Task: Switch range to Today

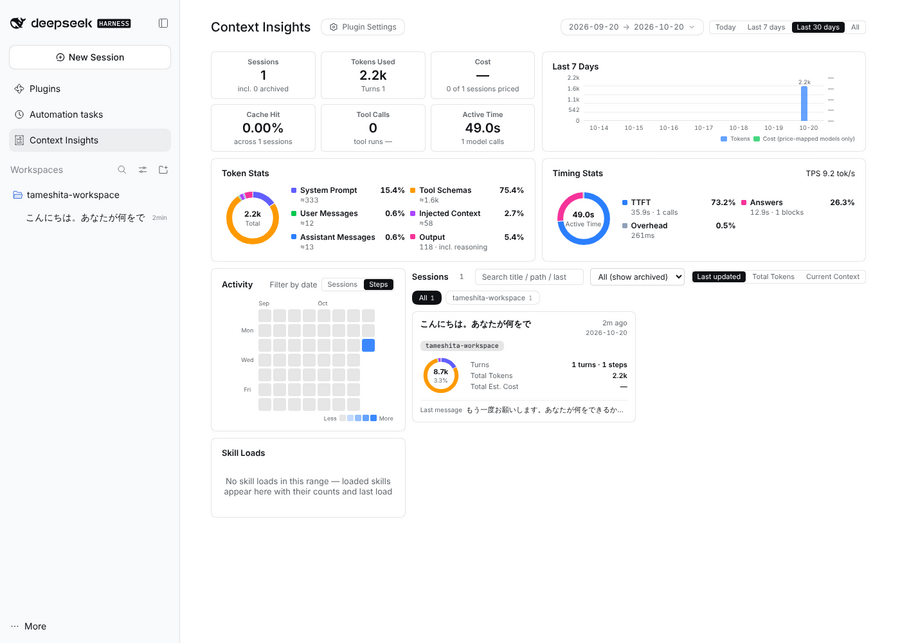Action: pyautogui.click(x=726, y=27)
